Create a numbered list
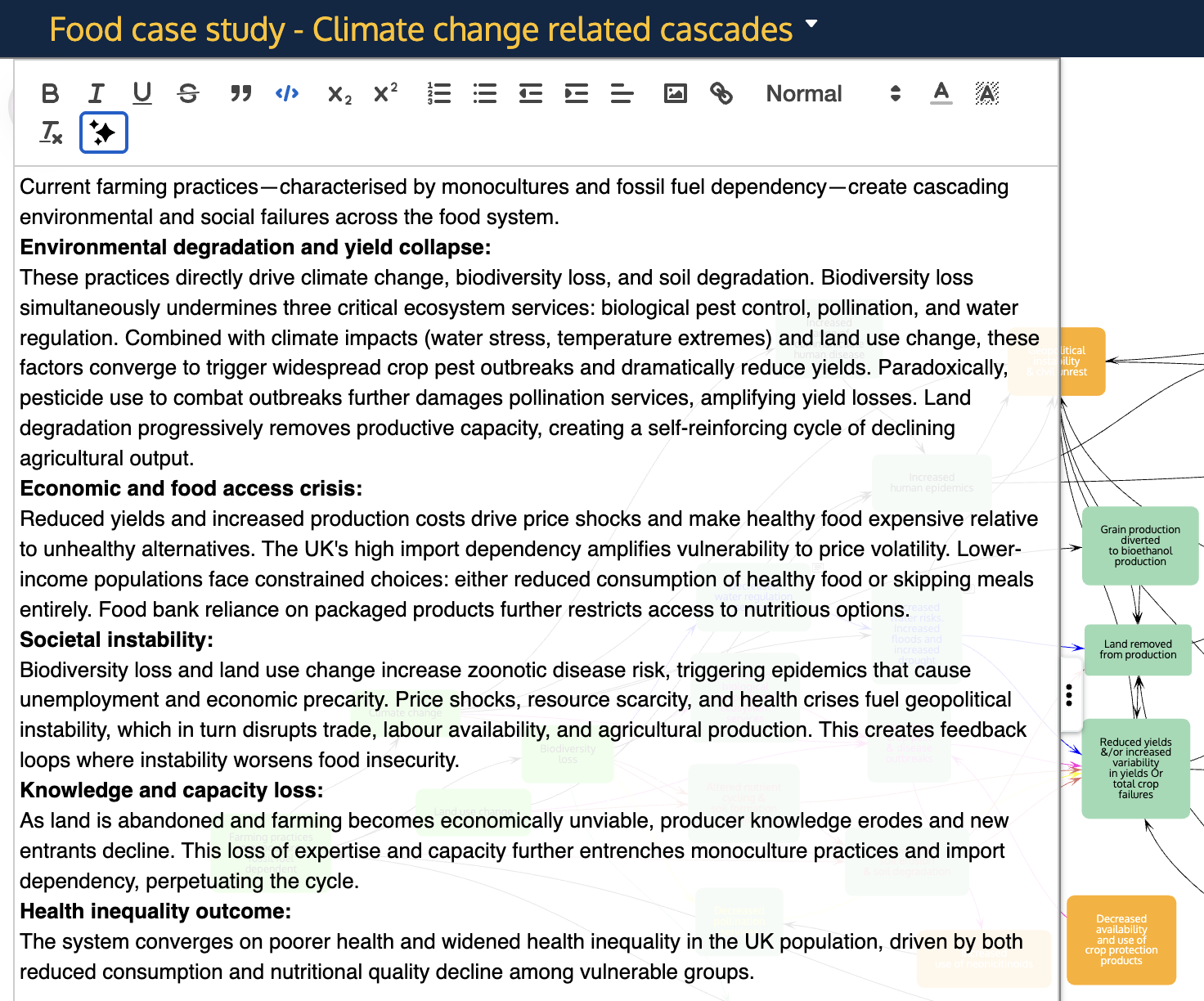 (x=439, y=94)
